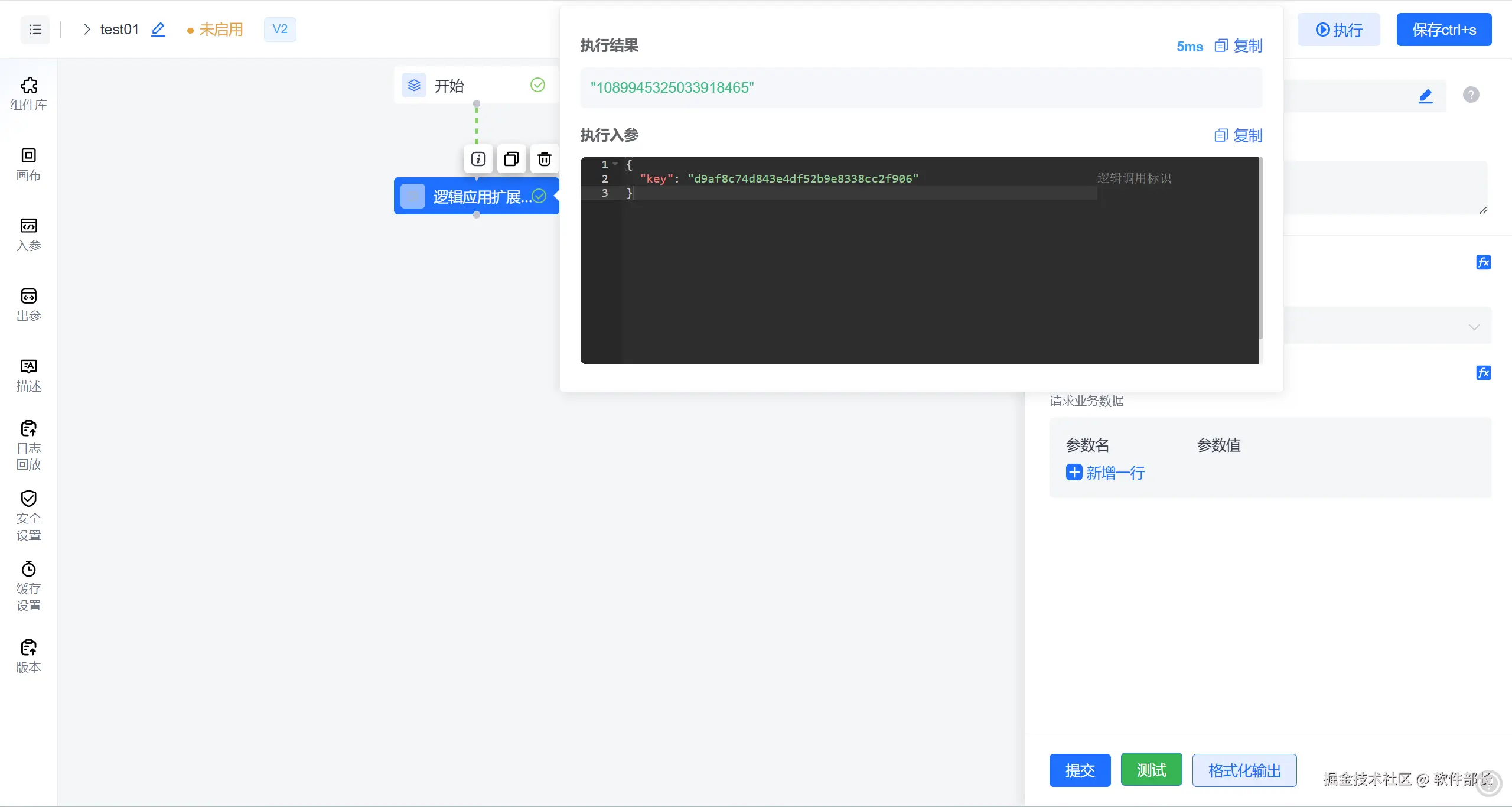
Task: Click the upper fx expression icon
Action: [1483, 262]
